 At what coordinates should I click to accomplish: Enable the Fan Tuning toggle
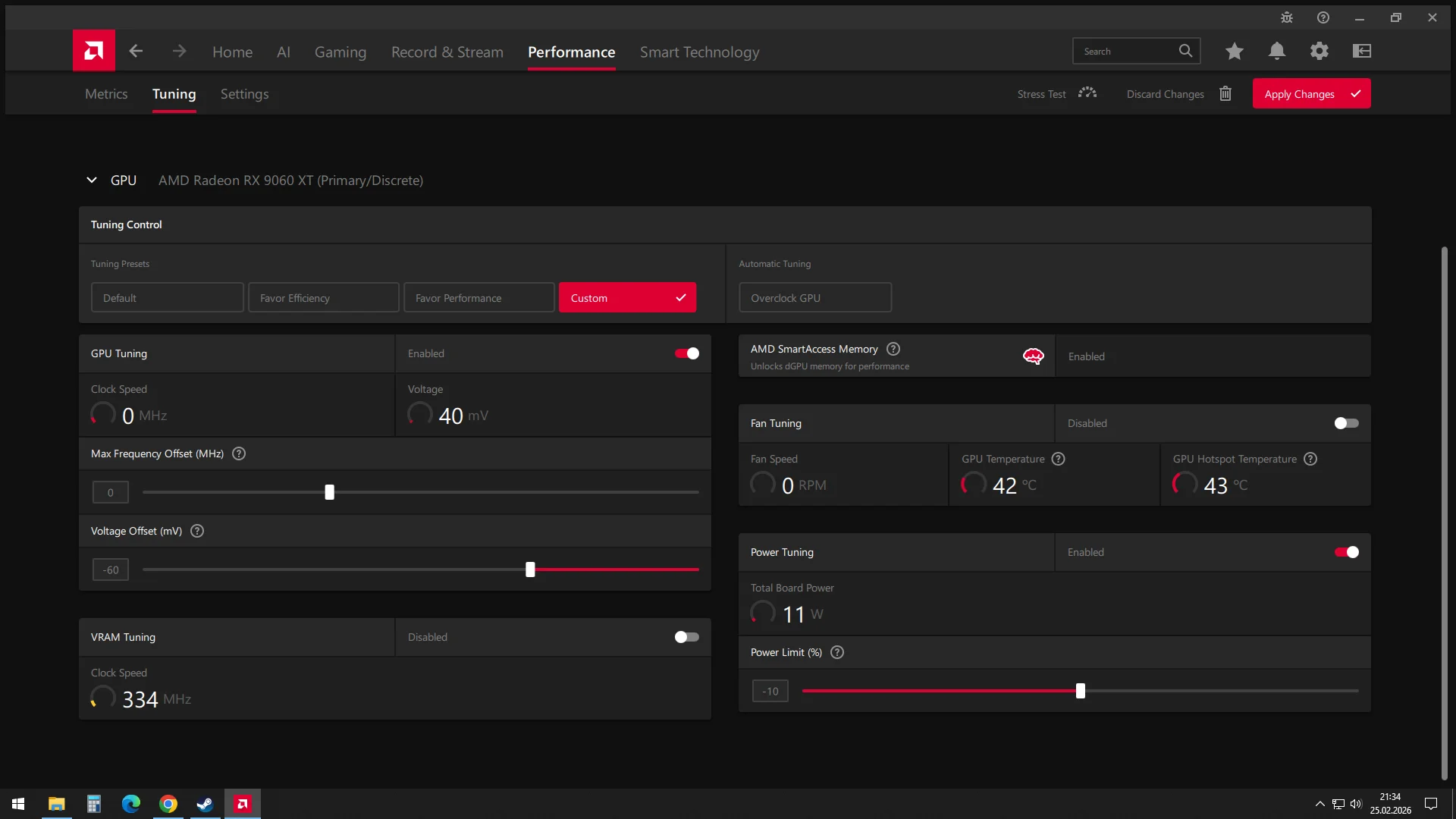click(1346, 423)
